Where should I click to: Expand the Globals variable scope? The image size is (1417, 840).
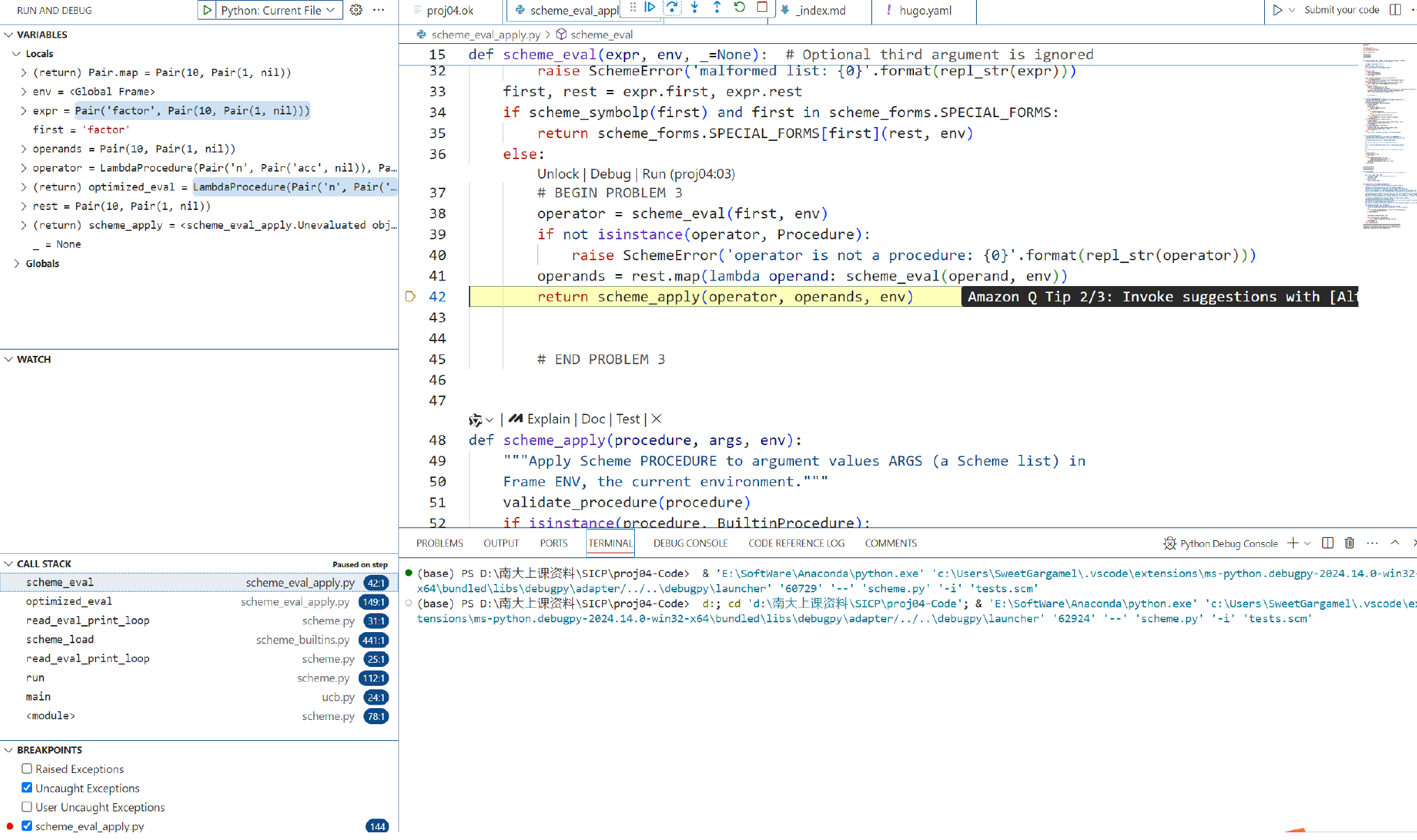tap(17, 264)
